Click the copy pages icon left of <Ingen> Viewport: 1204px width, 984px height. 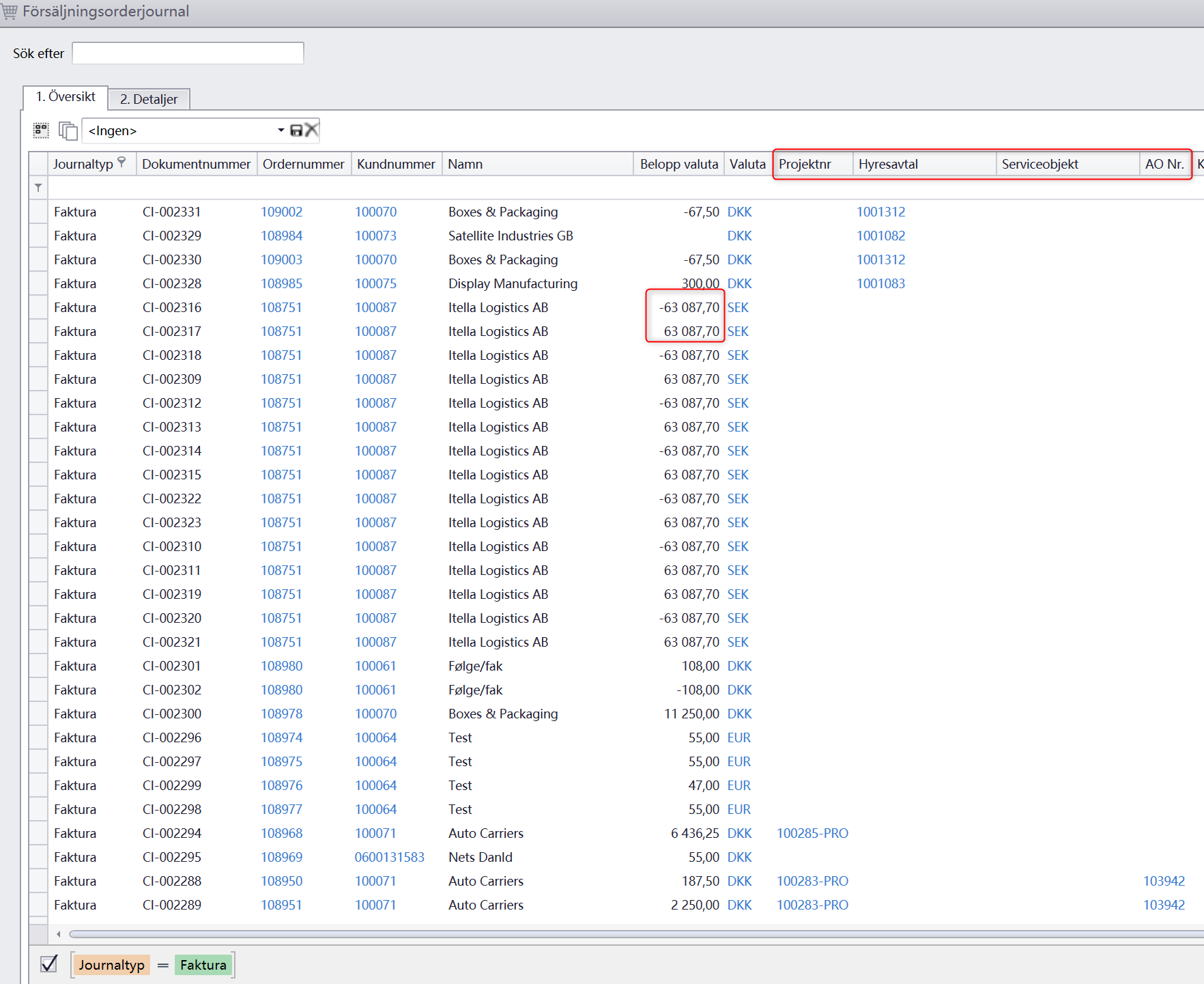coord(68,130)
